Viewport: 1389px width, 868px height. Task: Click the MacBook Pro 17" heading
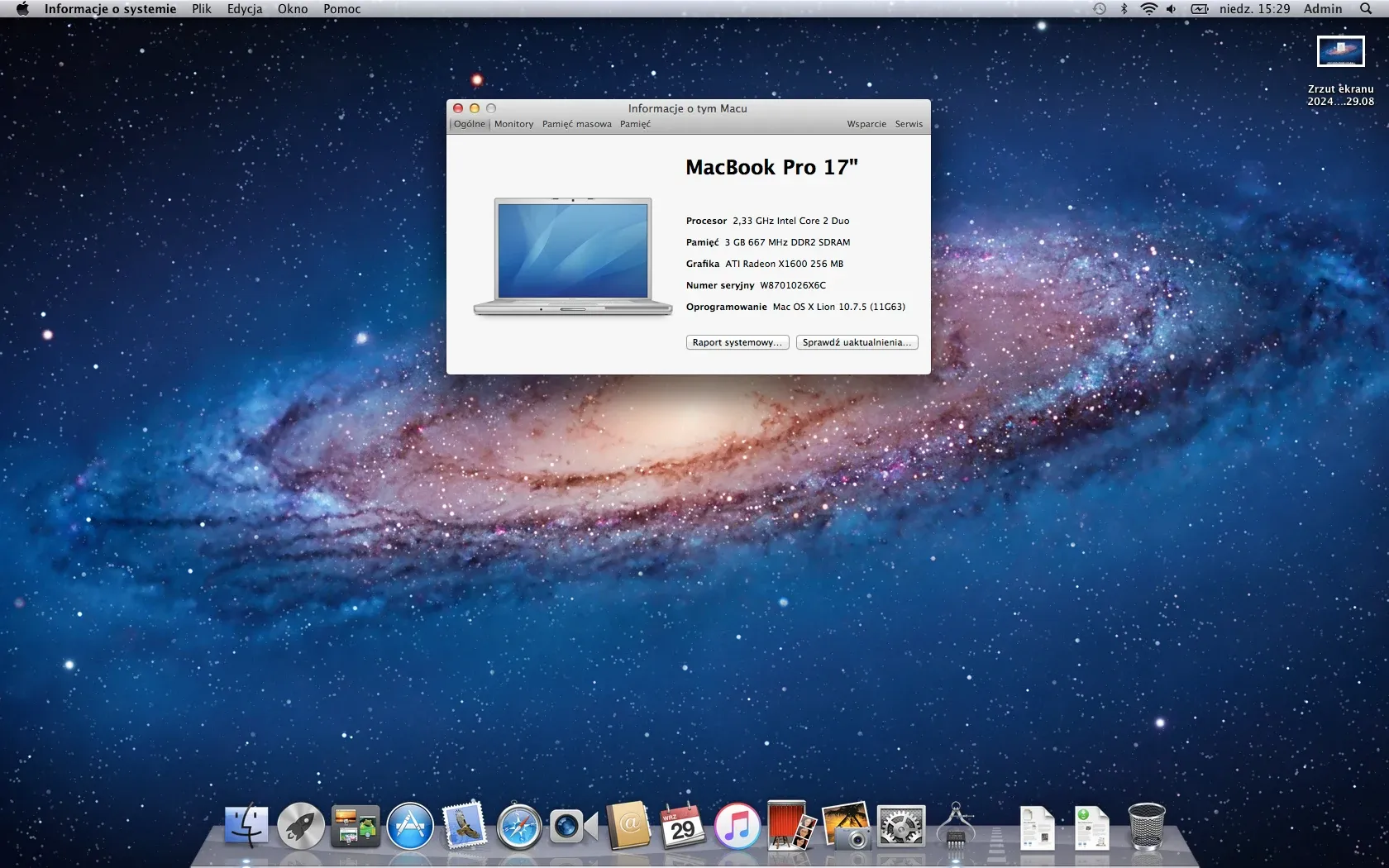771,168
